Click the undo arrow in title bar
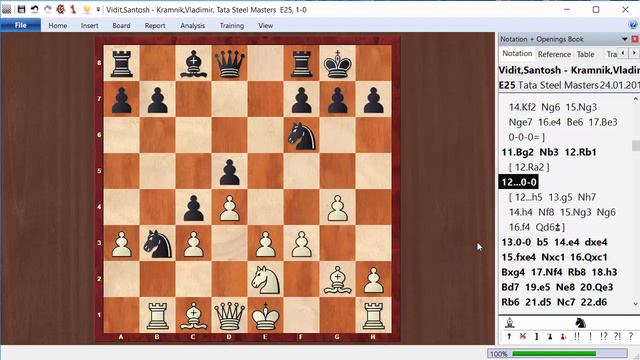This screenshot has height=360, width=640. click(x=34, y=9)
